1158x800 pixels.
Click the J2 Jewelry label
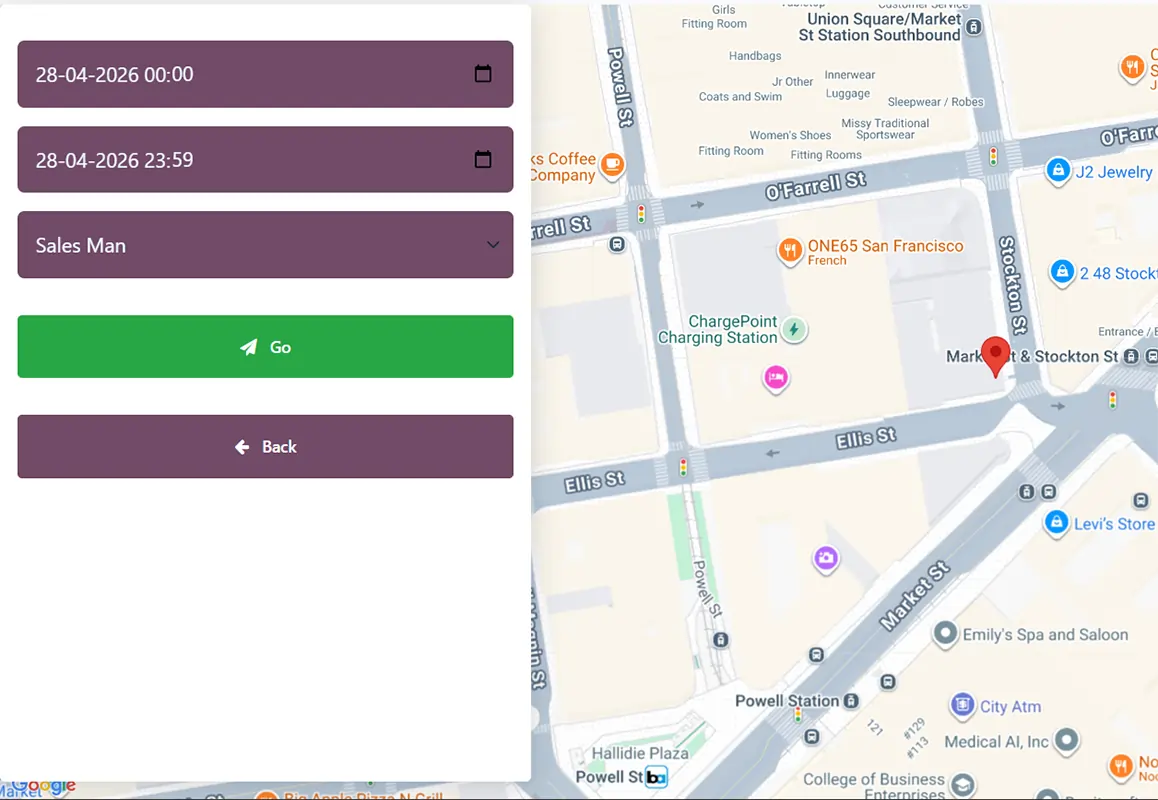tap(1114, 172)
